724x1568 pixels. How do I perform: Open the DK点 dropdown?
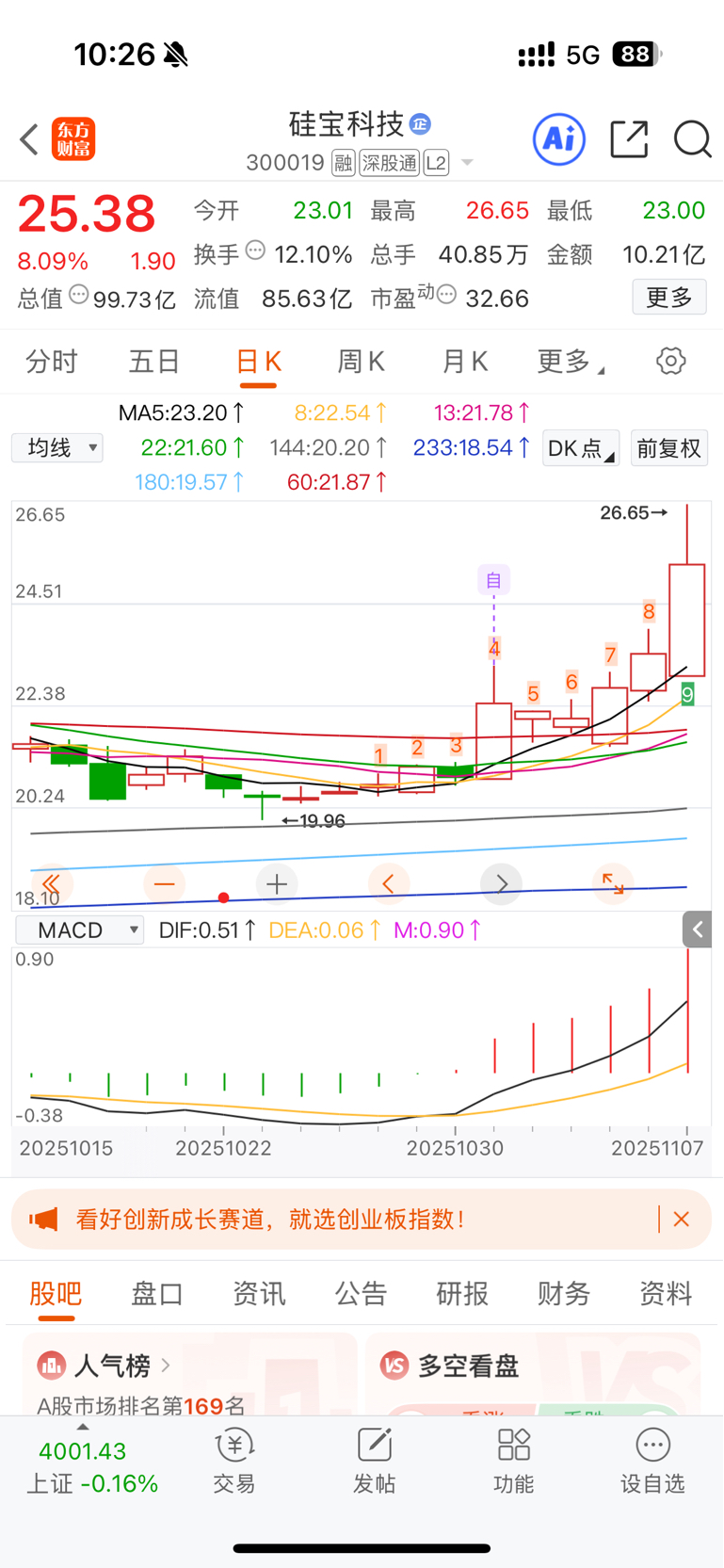pyautogui.click(x=581, y=448)
